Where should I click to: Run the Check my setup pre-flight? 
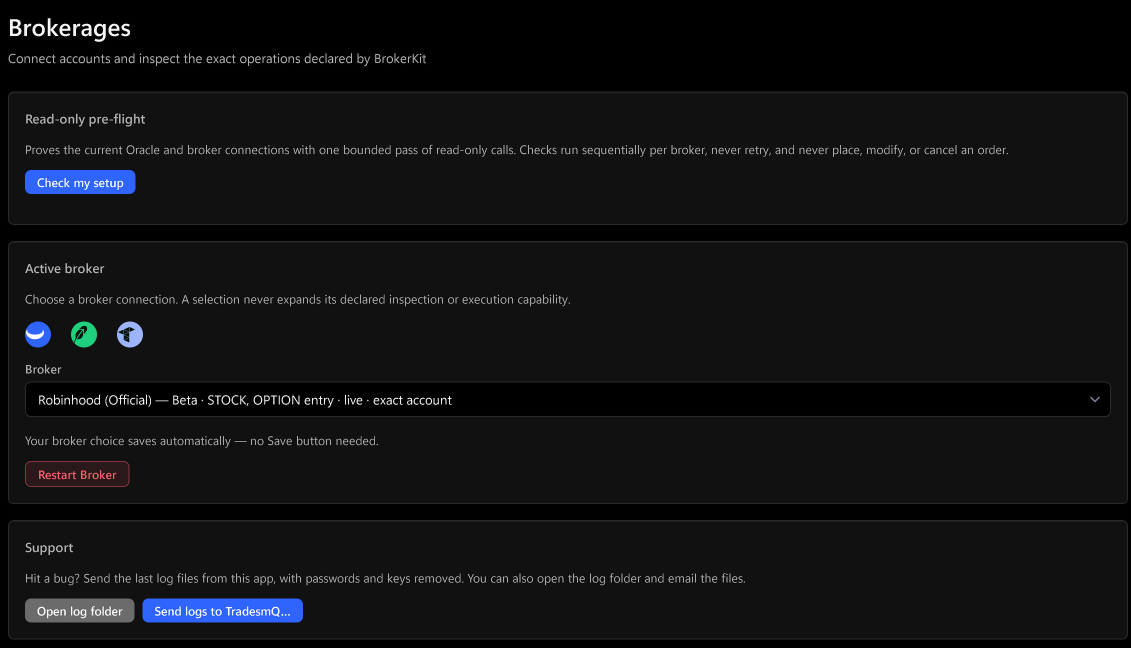pyautogui.click(x=80, y=183)
